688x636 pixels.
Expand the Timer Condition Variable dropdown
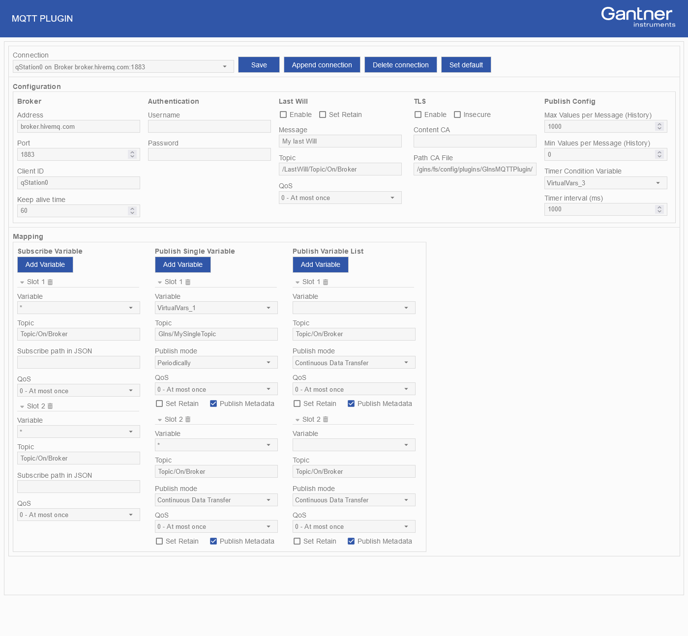click(605, 183)
